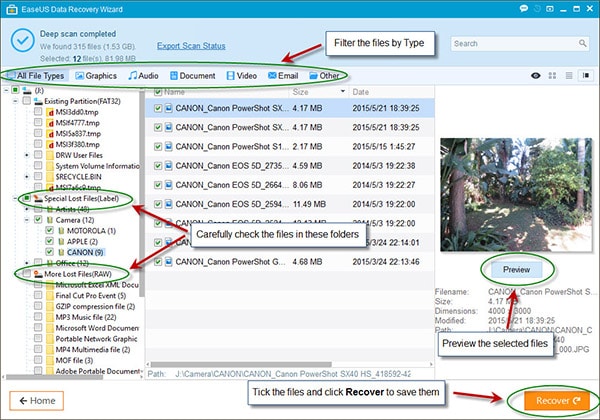Click the horizontal scrollbar under file list
This screenshot has width=600, height=420.
(x=241, y=365)
